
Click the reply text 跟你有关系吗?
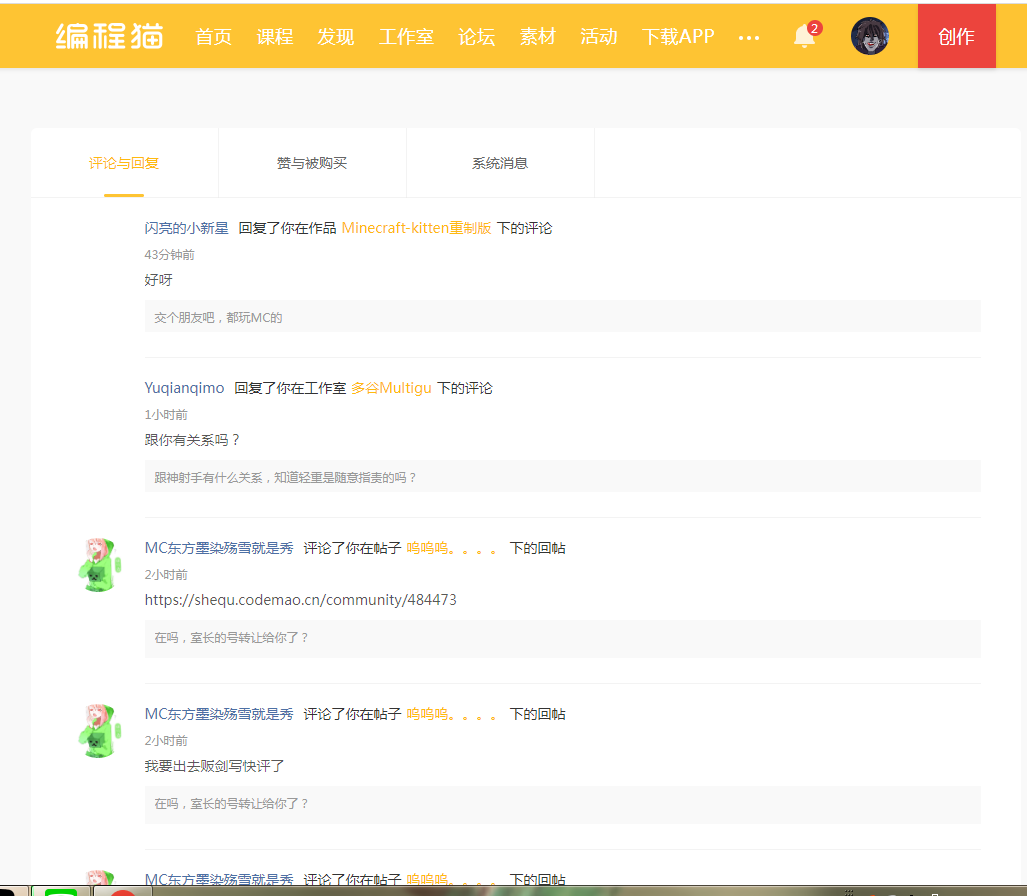193,439
